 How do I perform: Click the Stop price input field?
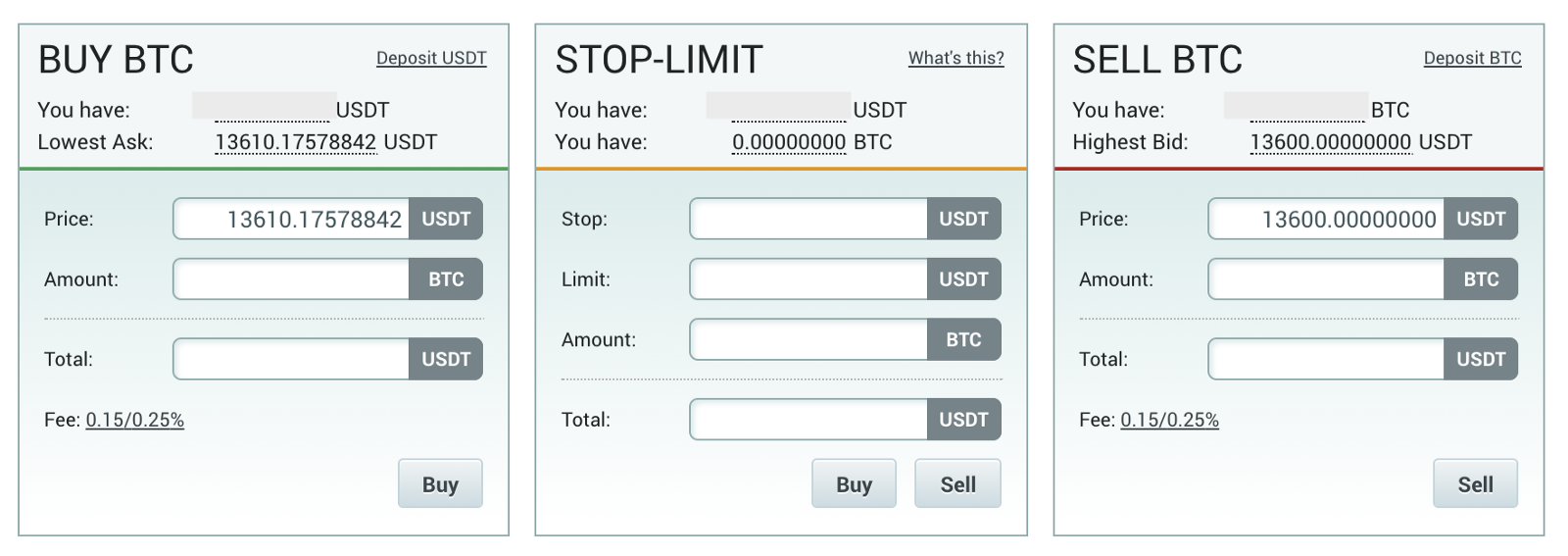[809, 219]
